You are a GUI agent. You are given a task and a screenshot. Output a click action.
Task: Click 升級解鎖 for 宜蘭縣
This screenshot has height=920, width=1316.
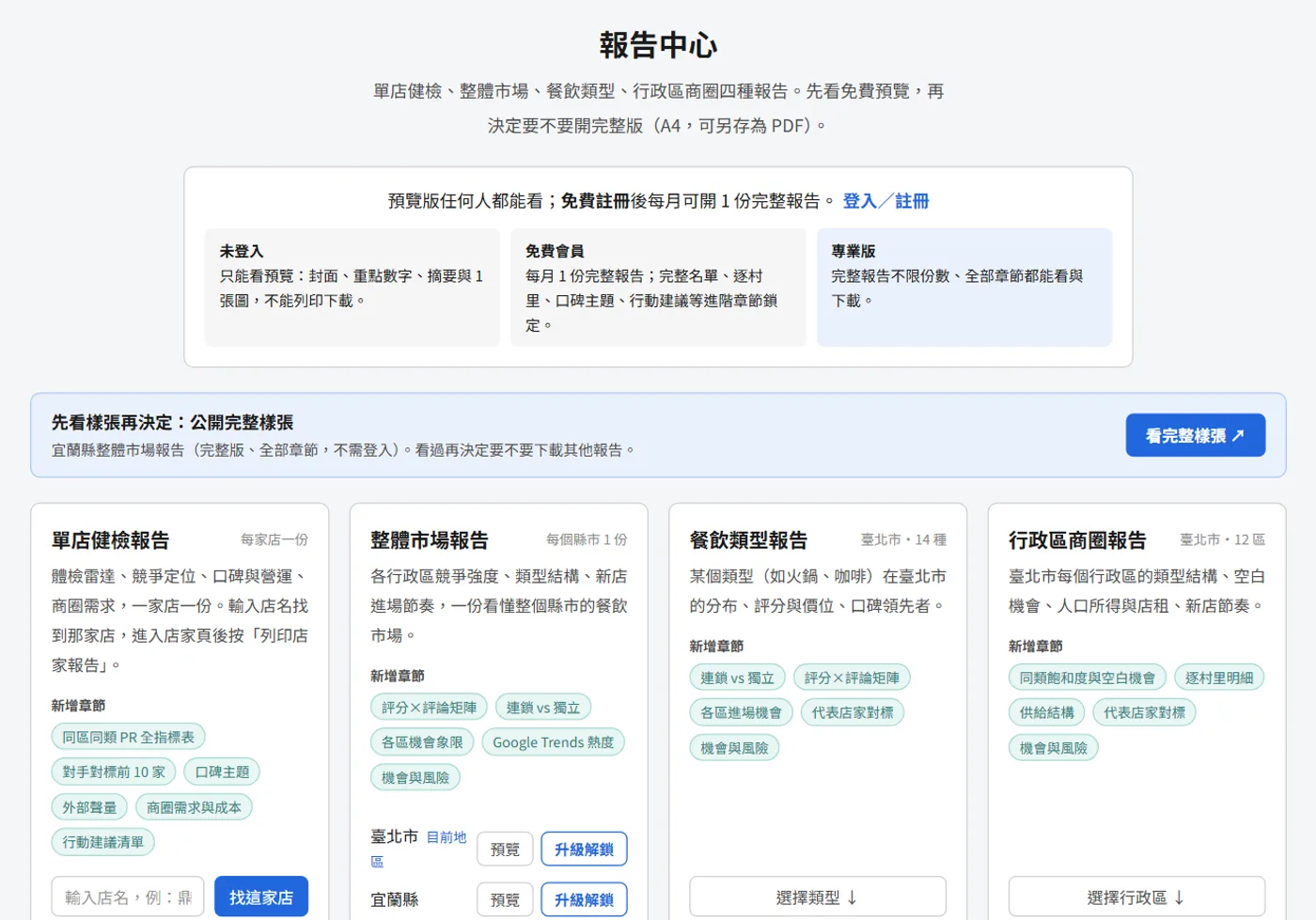(x=584, y=900)
